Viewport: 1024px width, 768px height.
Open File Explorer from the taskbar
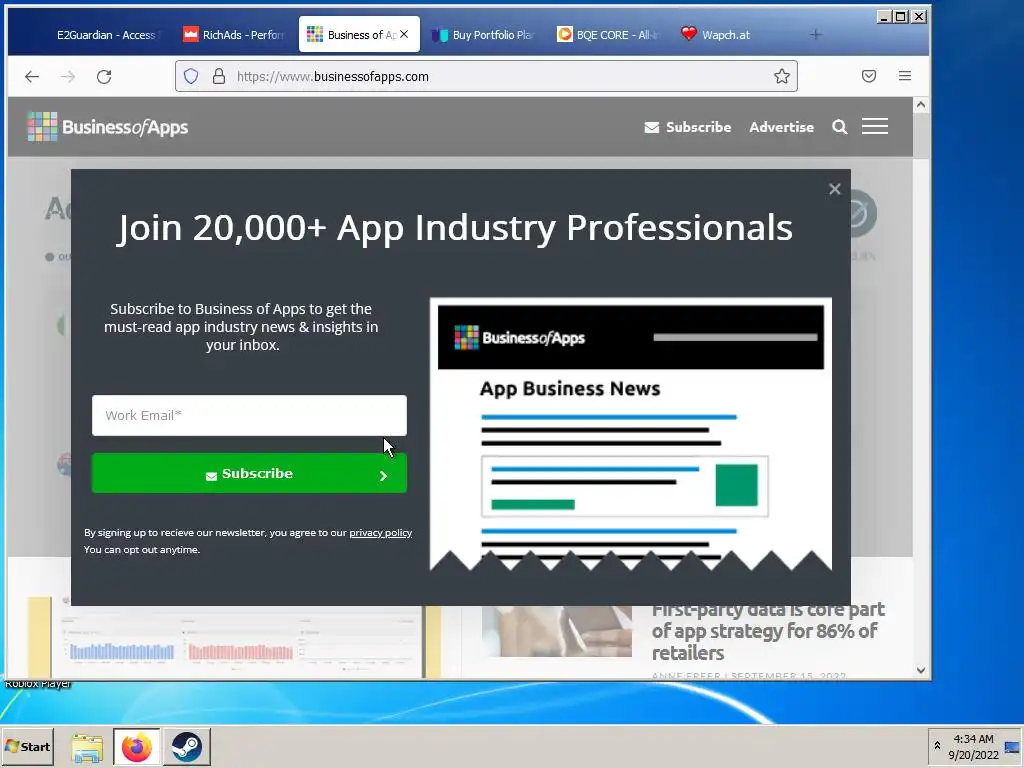(87, 748)
